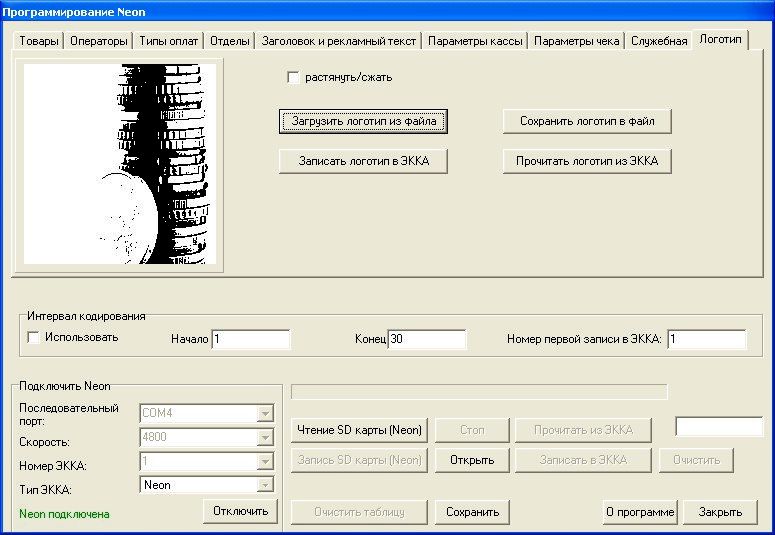Viewport: 775px width, 535px height.
Task: Click the Очистить таблицу button
Action: coord(359,512)
